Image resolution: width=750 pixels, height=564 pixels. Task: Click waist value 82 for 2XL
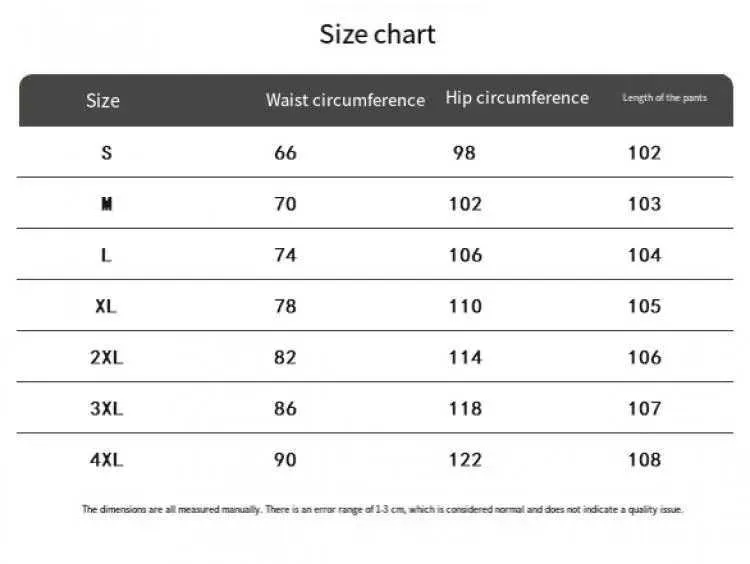[x=286, y=357]
